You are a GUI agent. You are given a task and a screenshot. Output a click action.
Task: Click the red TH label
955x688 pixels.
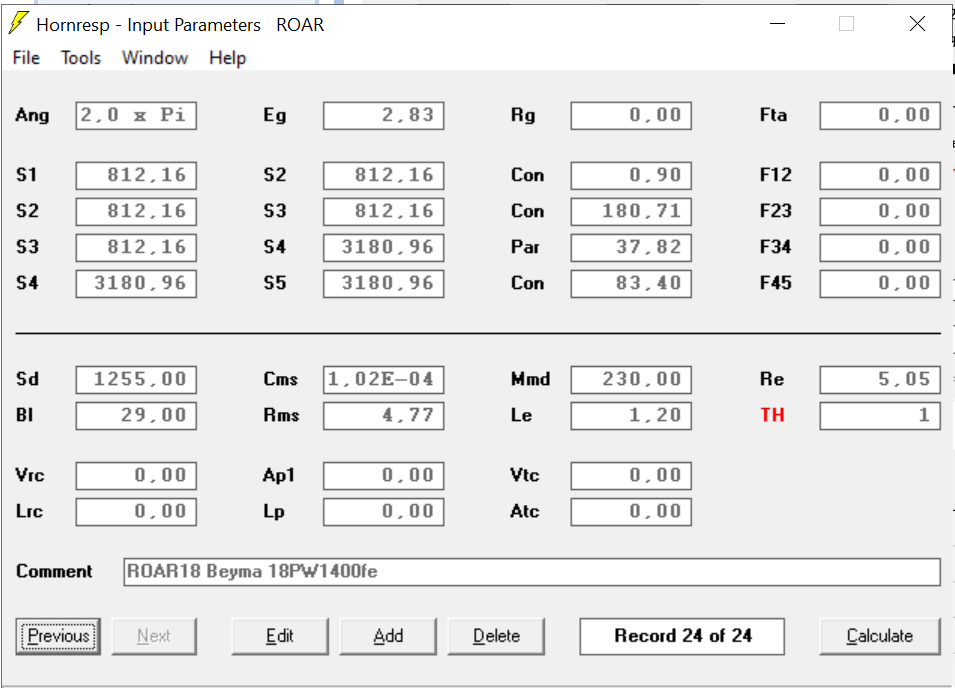click(x=772, y=415)
